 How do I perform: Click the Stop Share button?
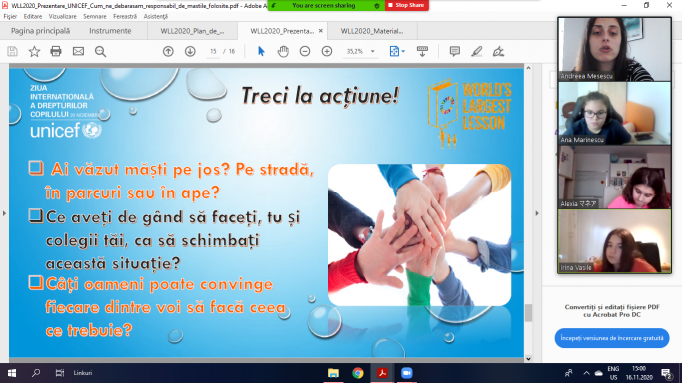pos(406,5)
